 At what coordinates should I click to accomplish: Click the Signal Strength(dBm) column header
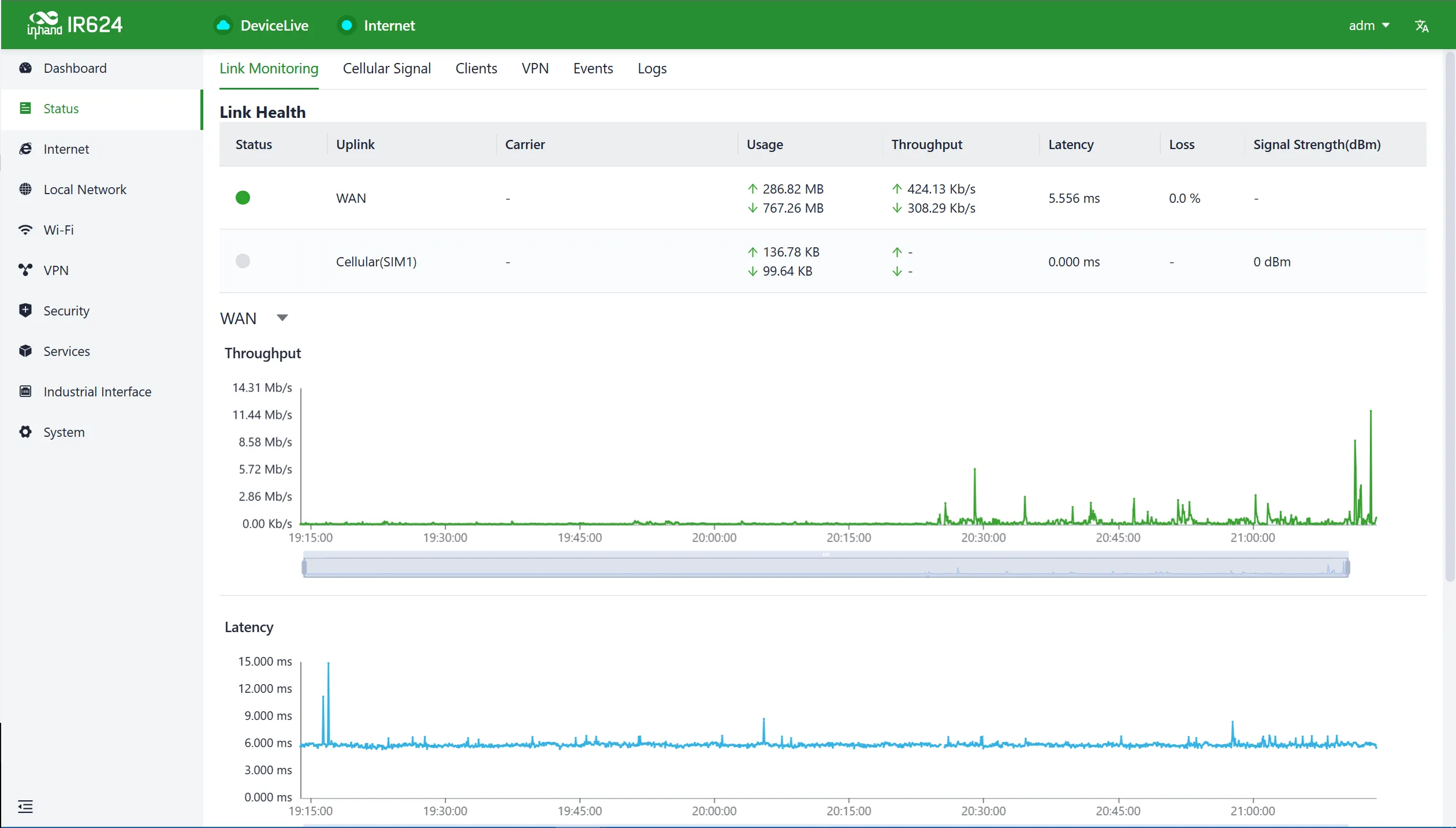(1317, 144)
